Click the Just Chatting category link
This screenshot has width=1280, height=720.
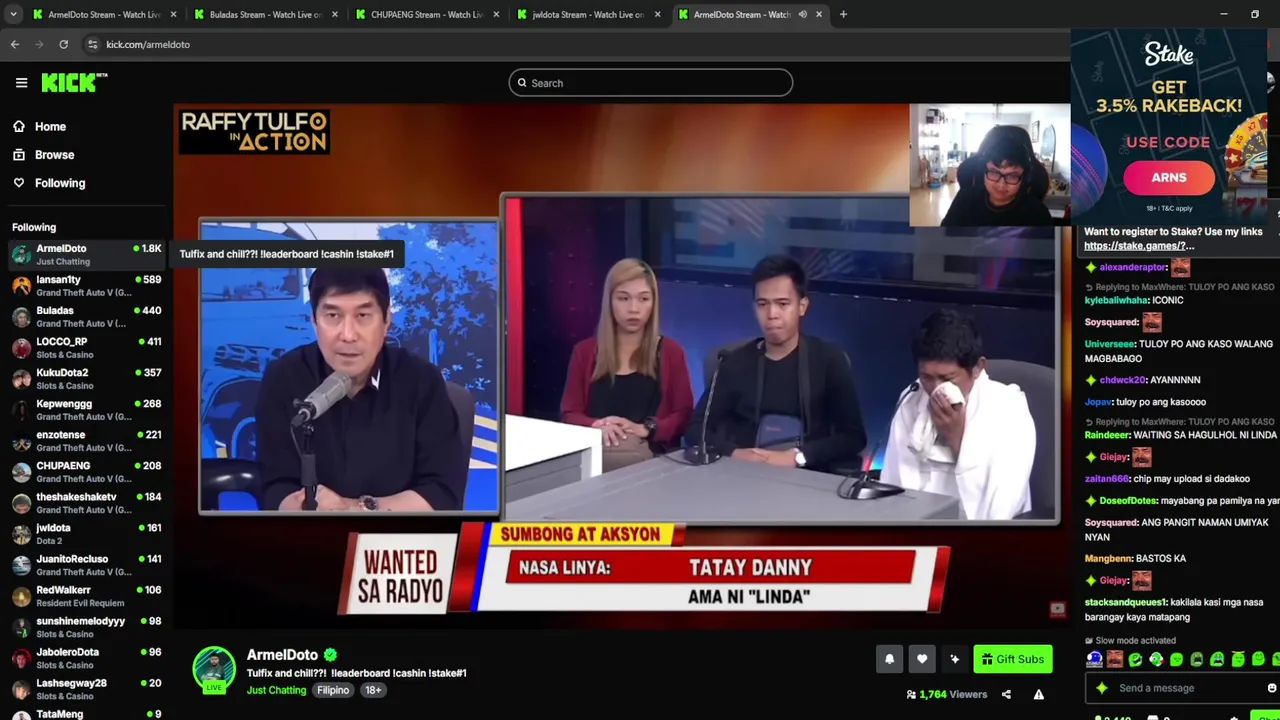(276, 690)
